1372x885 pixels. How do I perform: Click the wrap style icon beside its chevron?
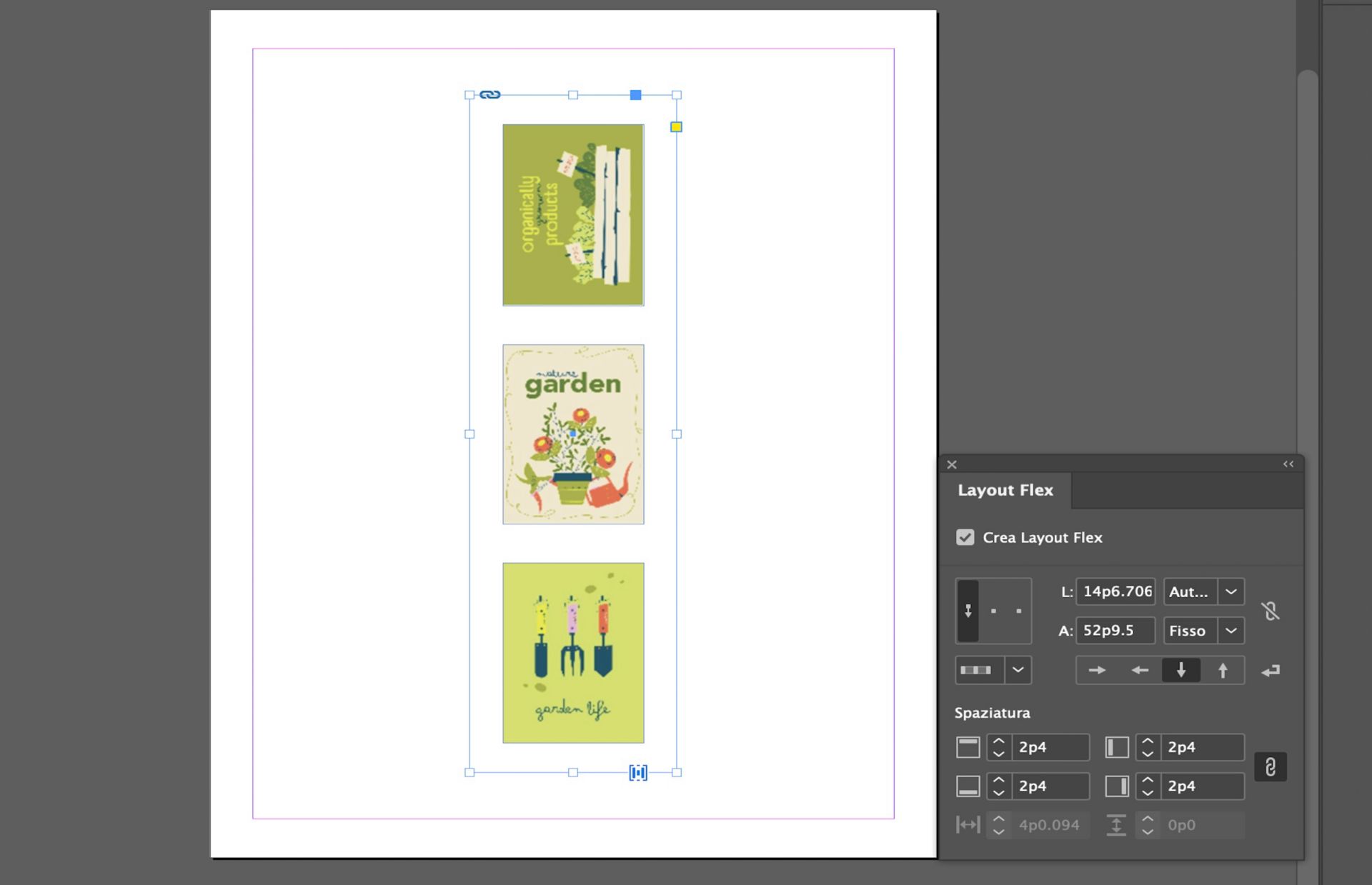point(976,670)
